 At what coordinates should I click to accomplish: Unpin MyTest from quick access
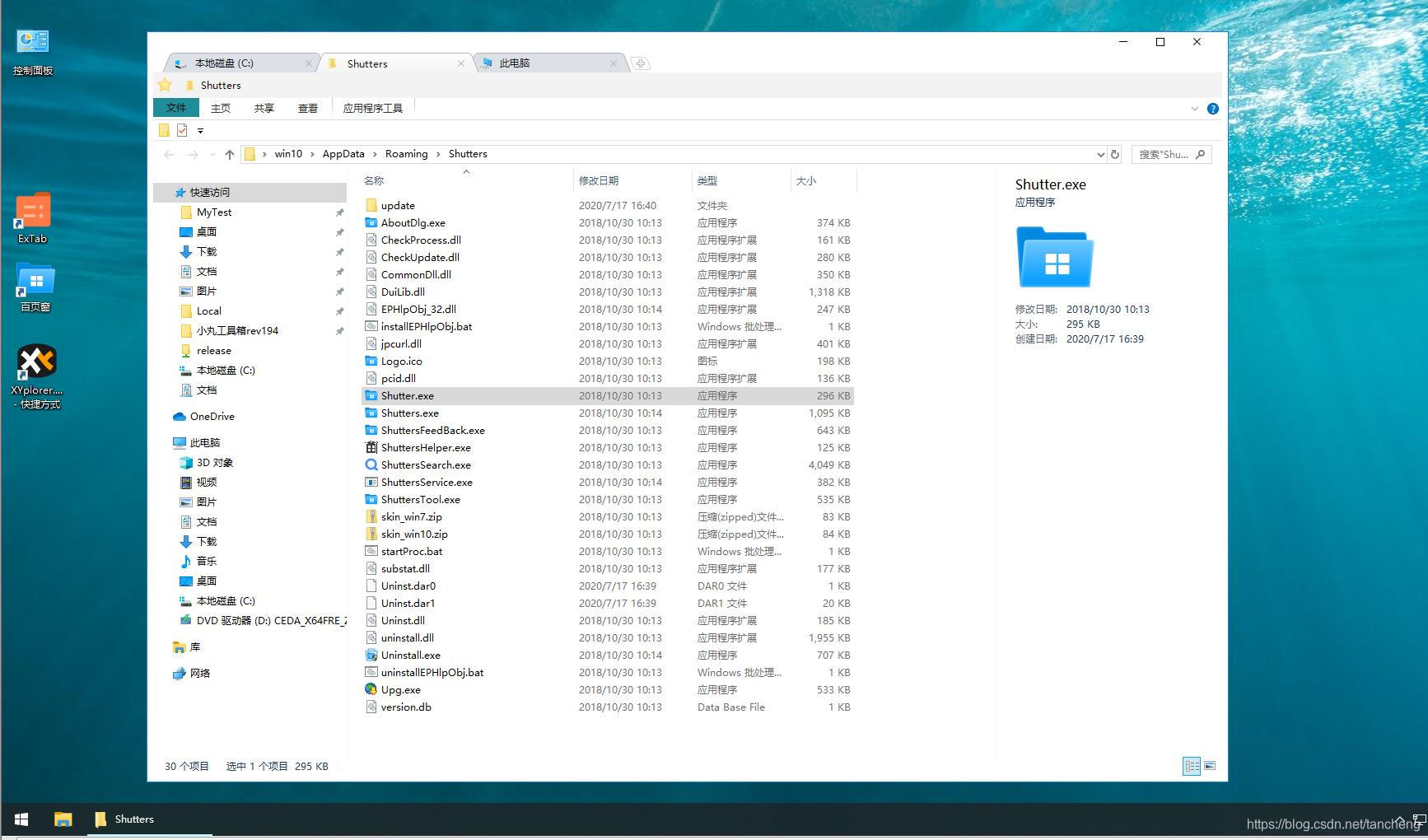coord(339,212)
